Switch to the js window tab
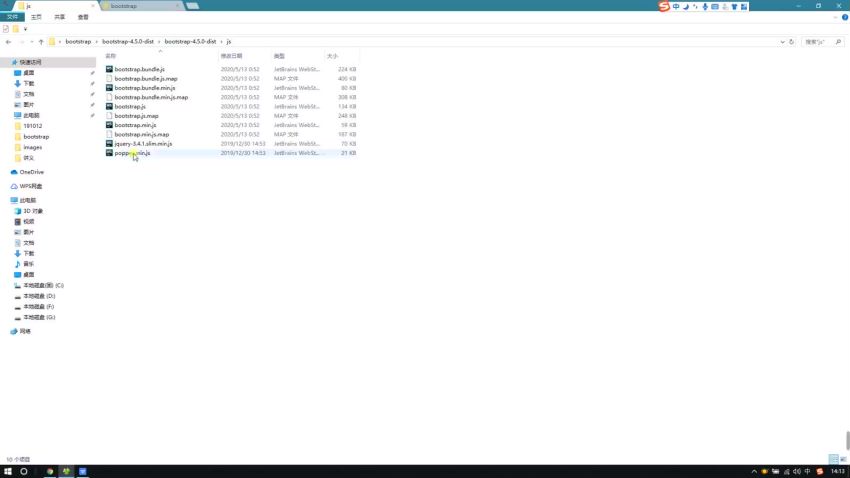 point(53,6)
